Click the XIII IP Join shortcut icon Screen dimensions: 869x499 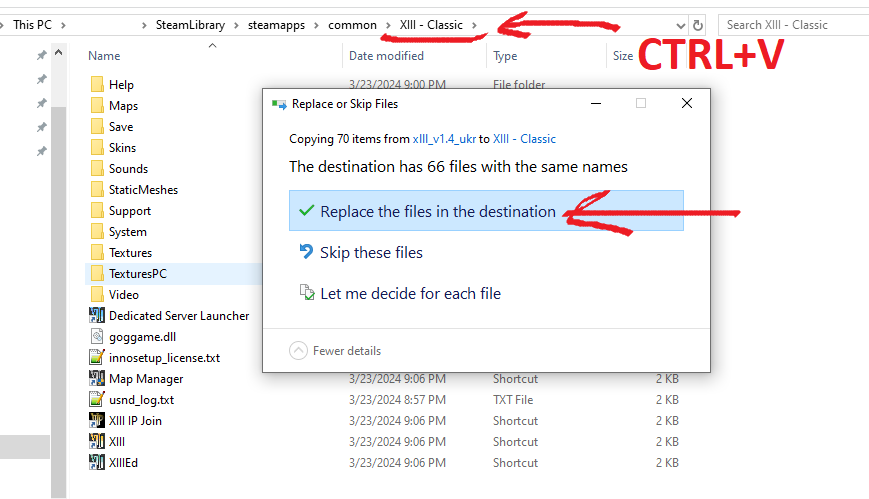pyautogui.click(x=97, y=420)
